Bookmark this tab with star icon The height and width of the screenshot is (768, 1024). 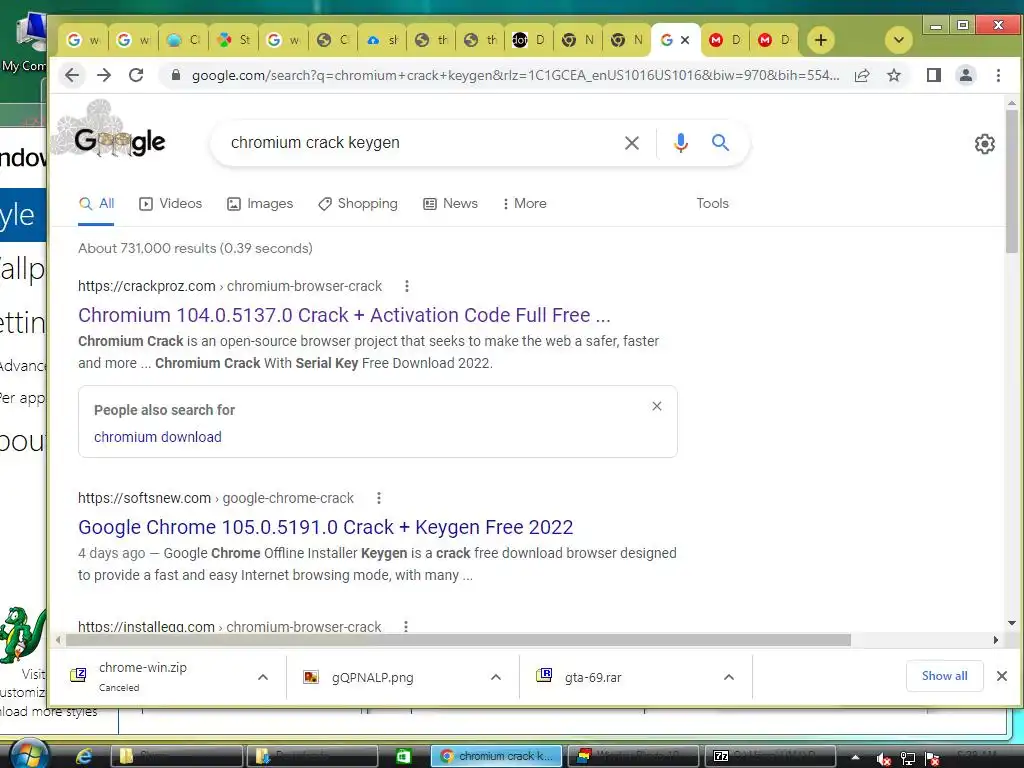[894, 75]
